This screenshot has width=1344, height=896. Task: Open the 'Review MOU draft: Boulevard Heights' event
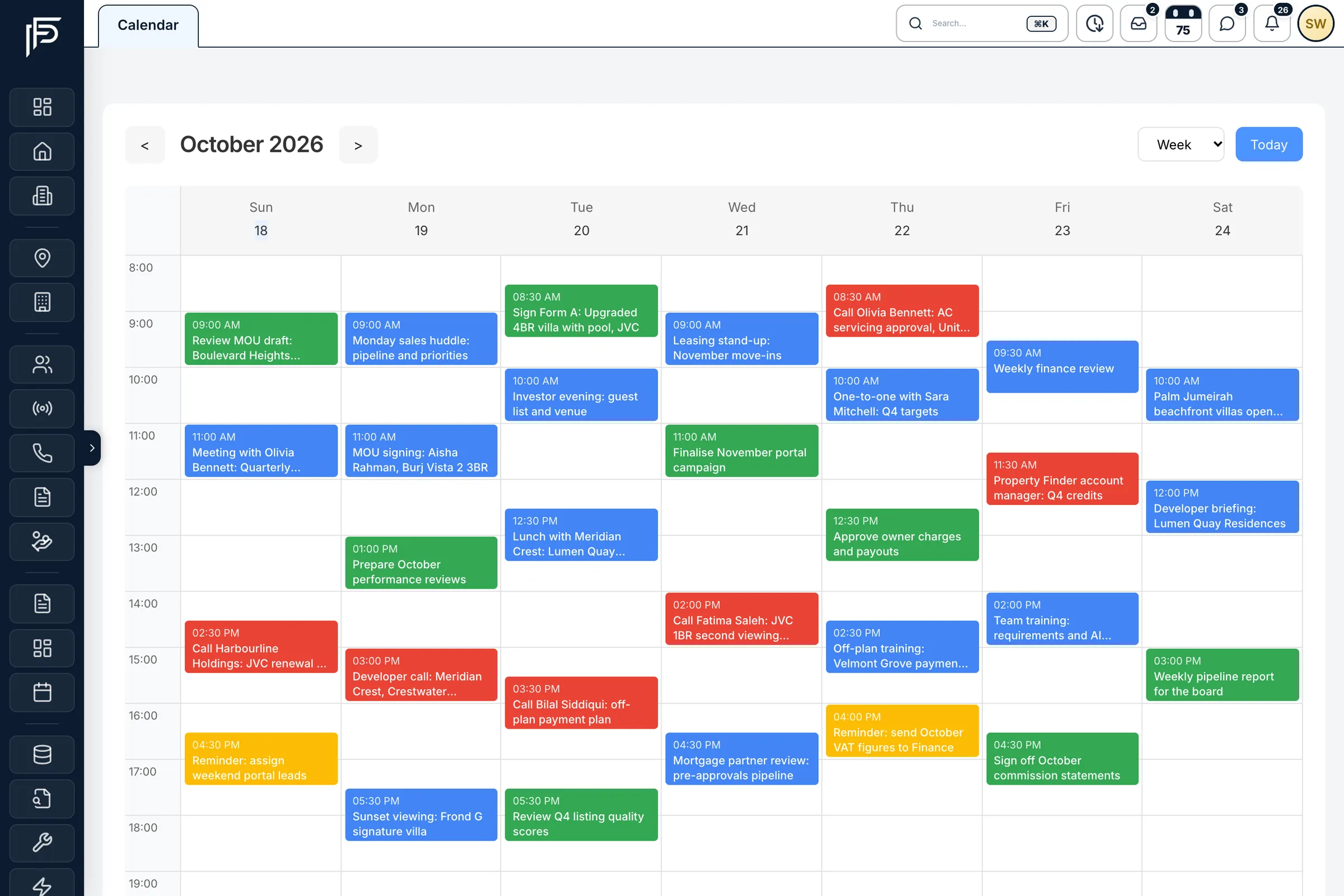click(x=260, y=339)
